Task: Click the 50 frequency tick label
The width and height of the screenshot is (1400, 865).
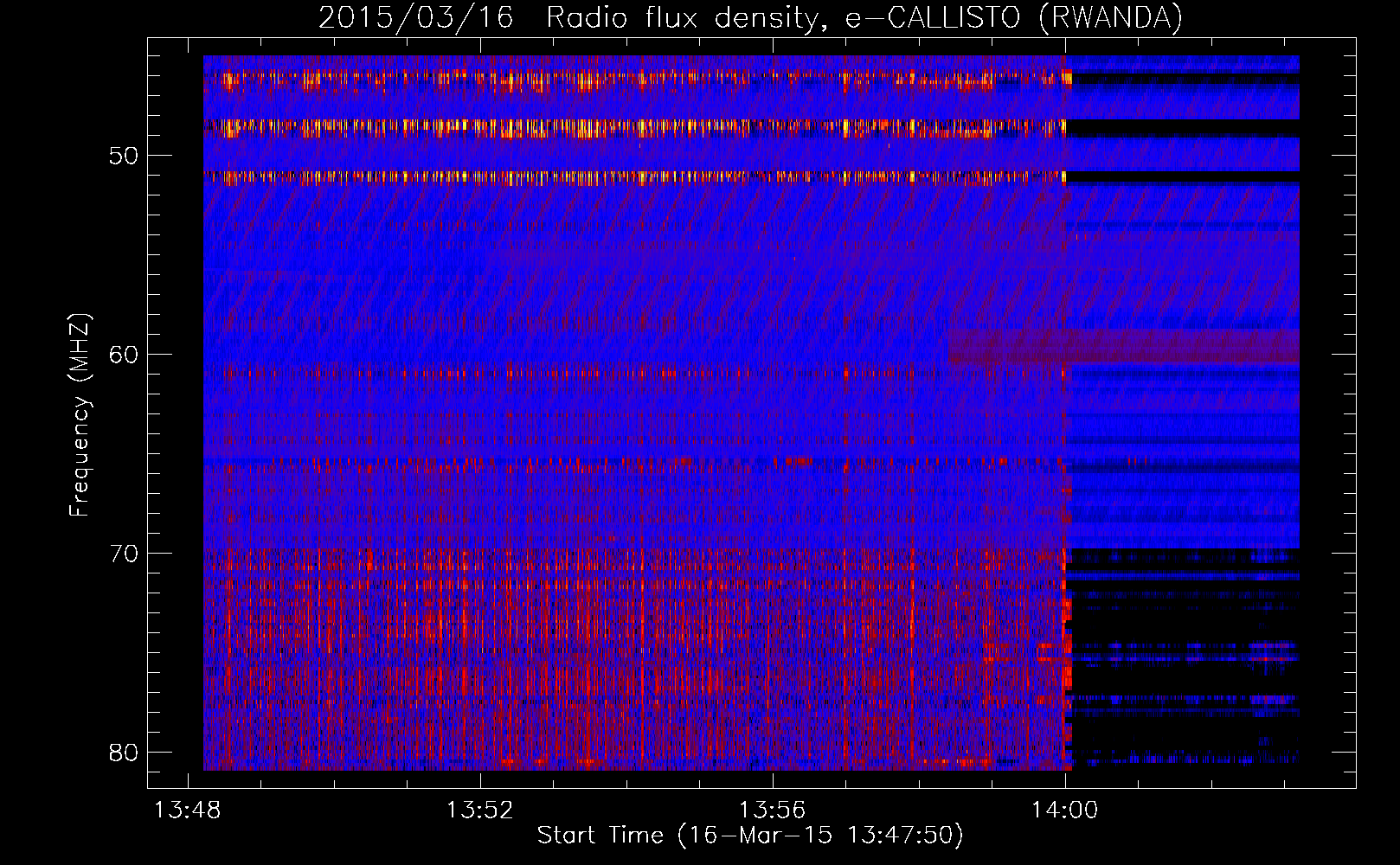Action: (124, 156)
